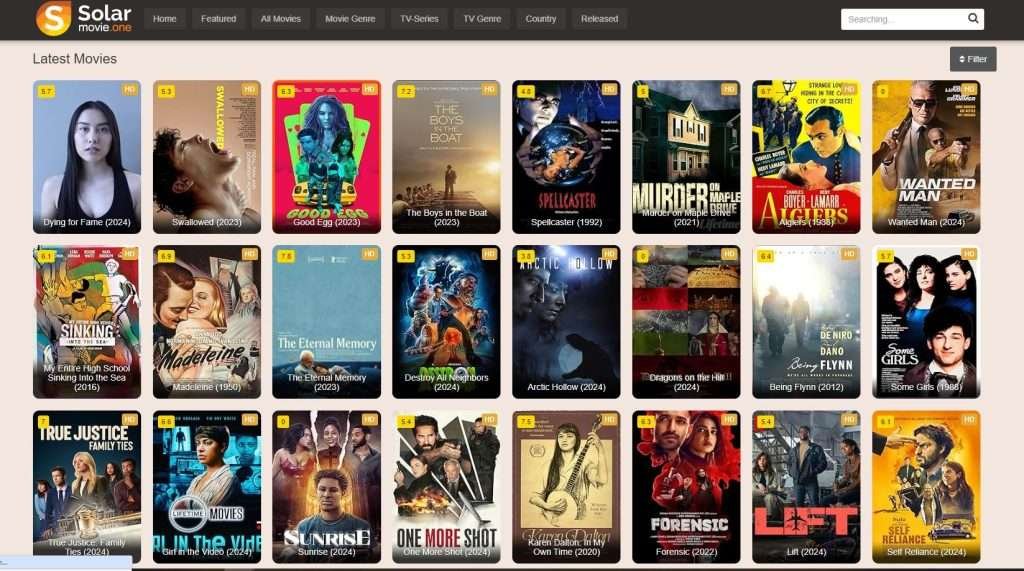Viewport: 1024px width, 571px height.
Task: Open the TV Genre menu
Action: pos(482,19)
